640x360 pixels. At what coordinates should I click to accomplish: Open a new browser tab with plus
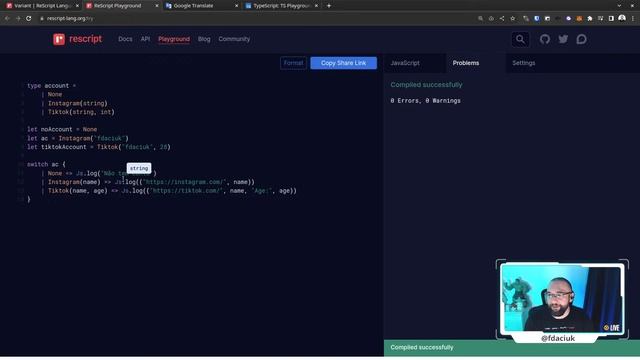click(x=329, y=6)
